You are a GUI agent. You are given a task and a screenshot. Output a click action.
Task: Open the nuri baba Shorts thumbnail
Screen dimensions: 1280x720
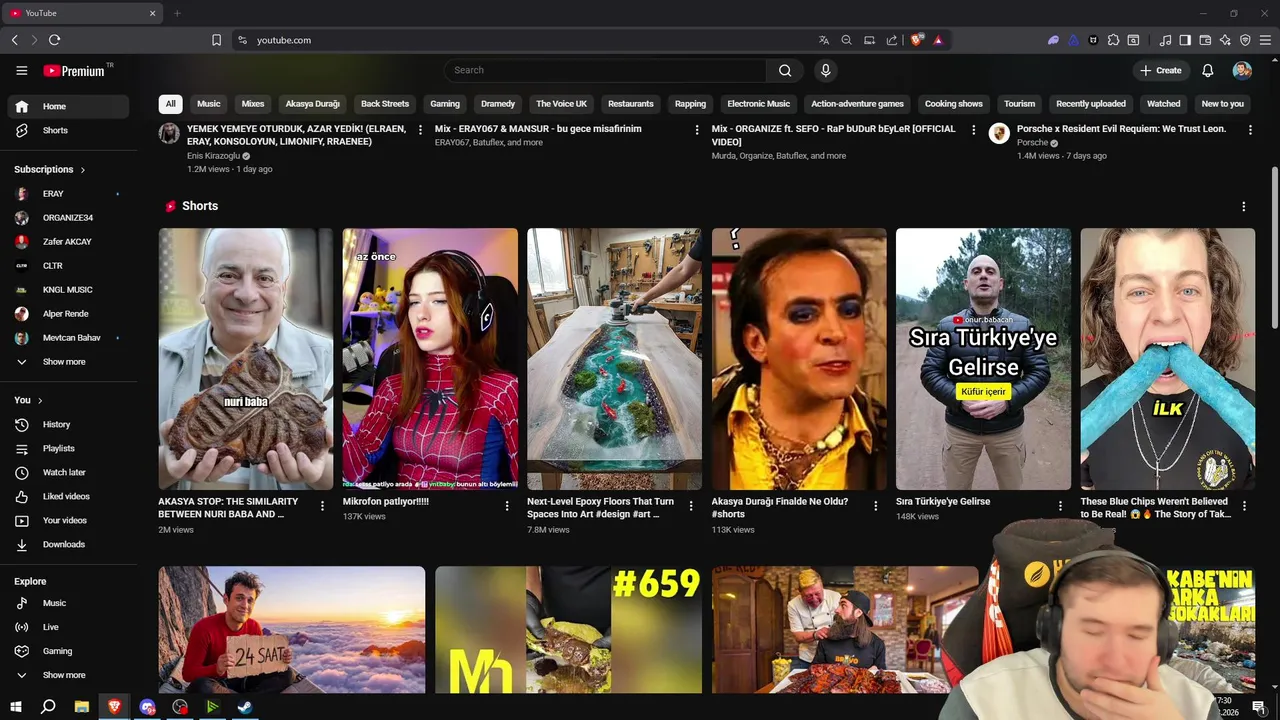(246, 359)
